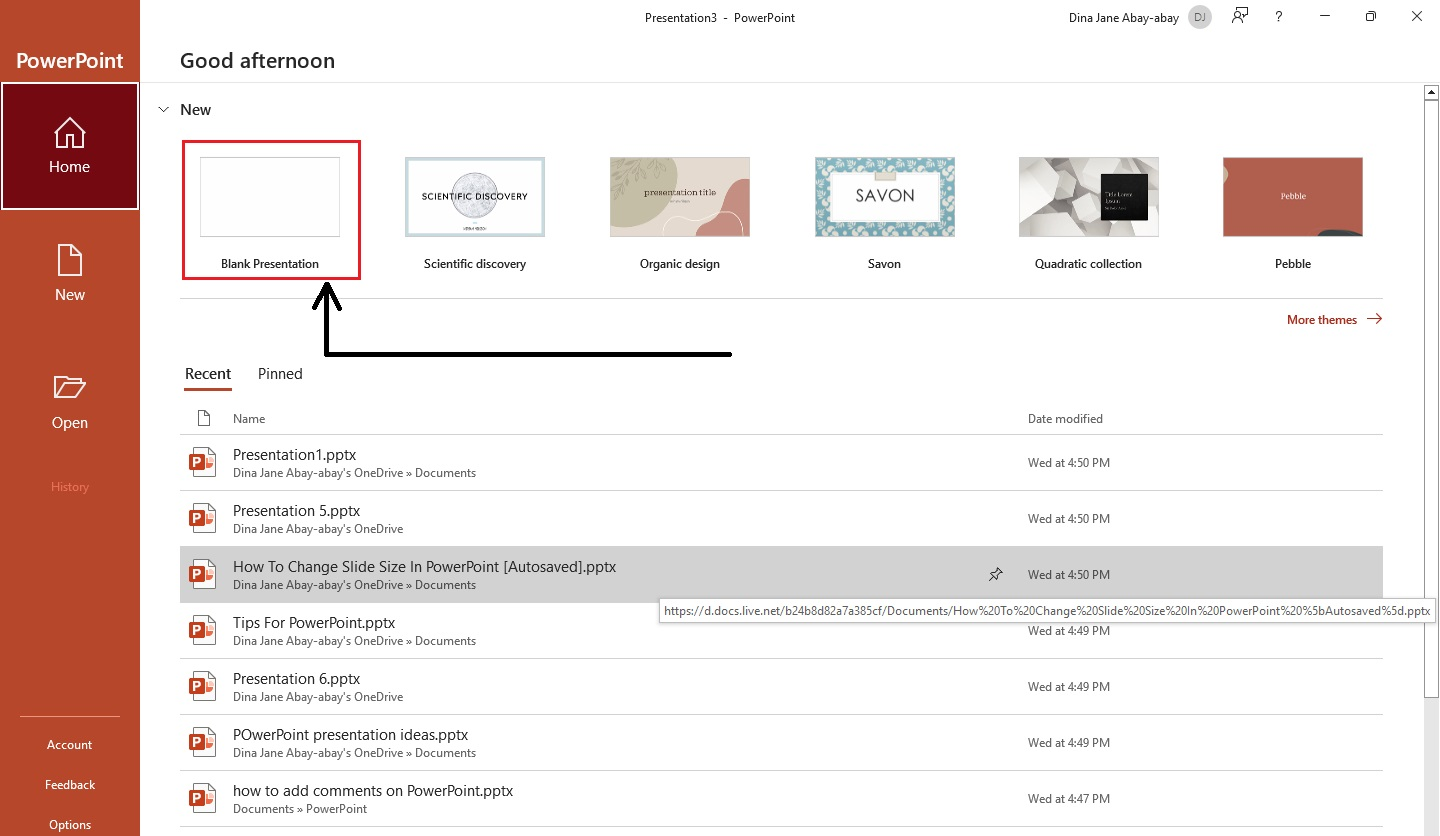The image size is (1440, 836).
Task: Go to Account settings
Action: tap(69, 744)
